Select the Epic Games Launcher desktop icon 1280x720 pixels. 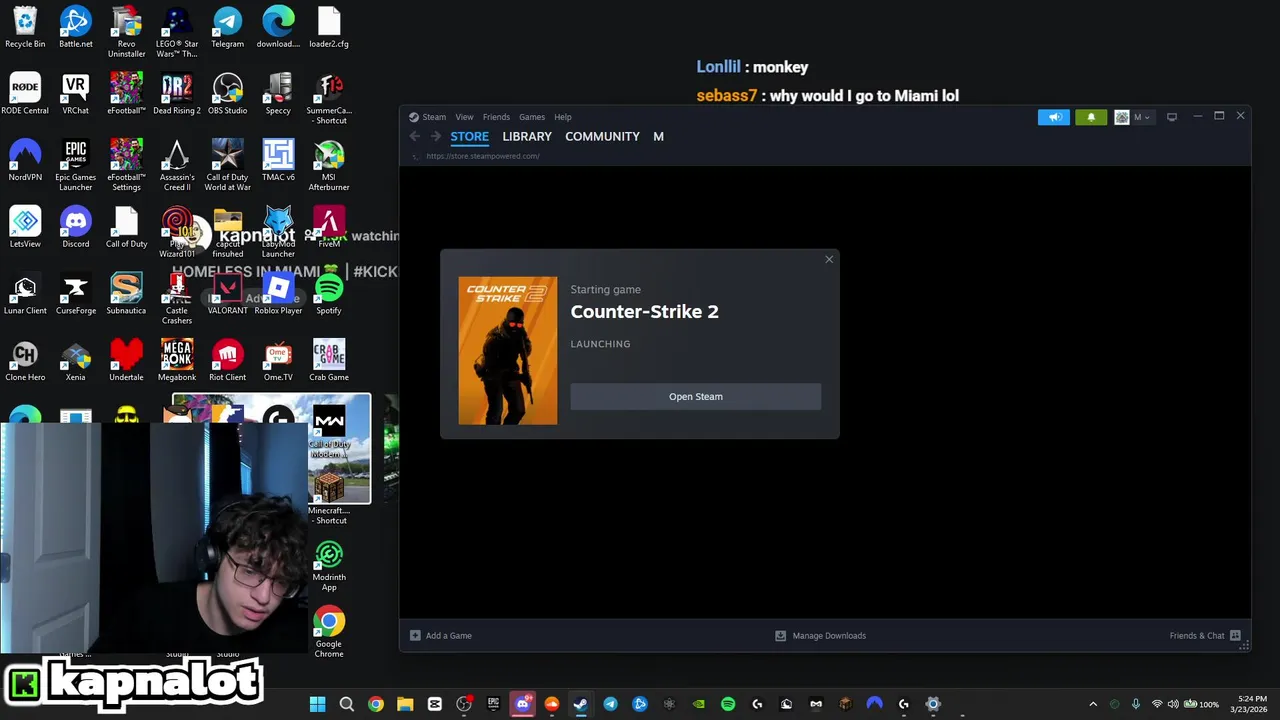coord(75,165)
